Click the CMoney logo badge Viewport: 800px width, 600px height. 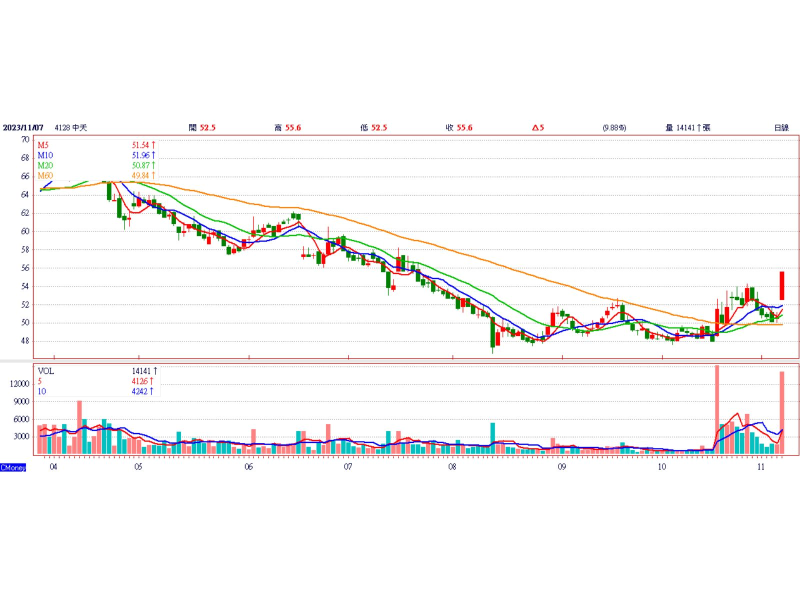coord(13,467)
